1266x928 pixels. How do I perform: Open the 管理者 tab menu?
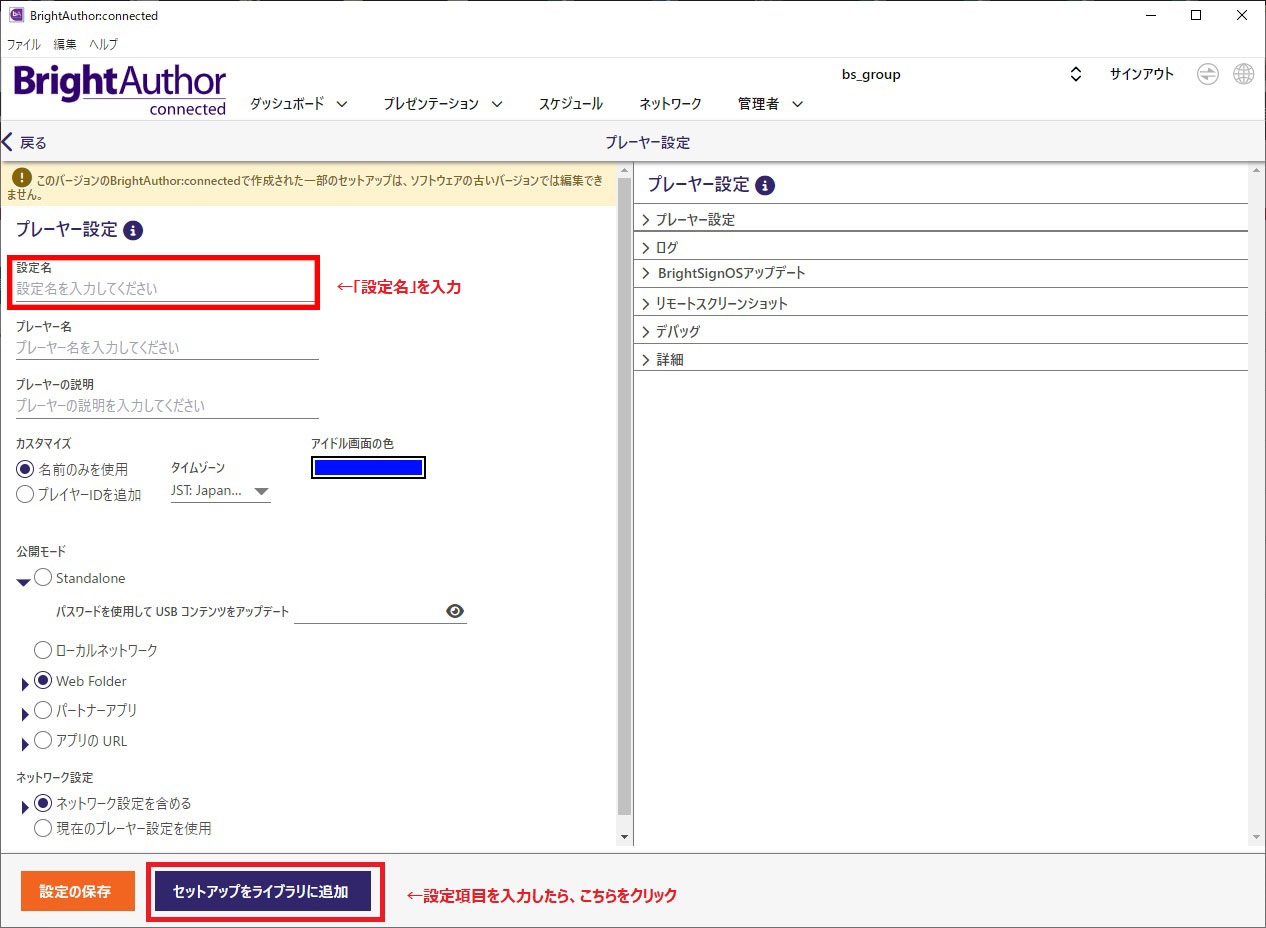(770, 103)
